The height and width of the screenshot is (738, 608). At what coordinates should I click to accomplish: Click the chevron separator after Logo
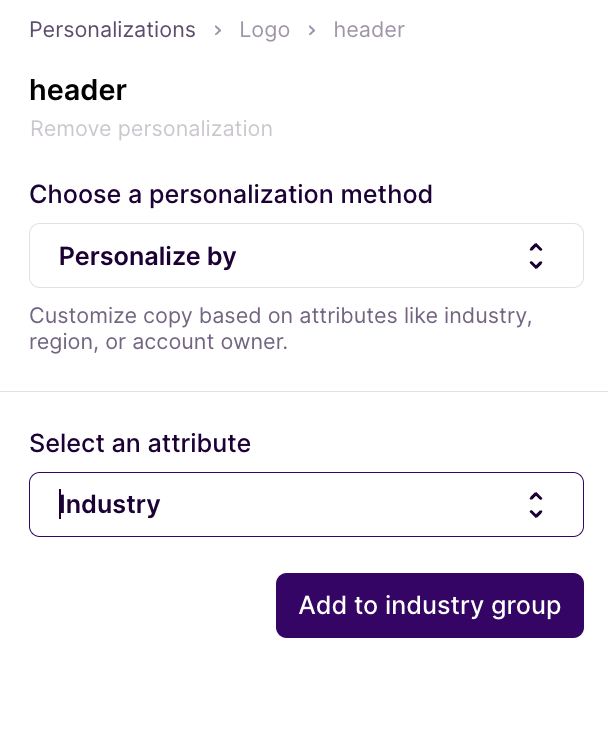click(312, 31)
